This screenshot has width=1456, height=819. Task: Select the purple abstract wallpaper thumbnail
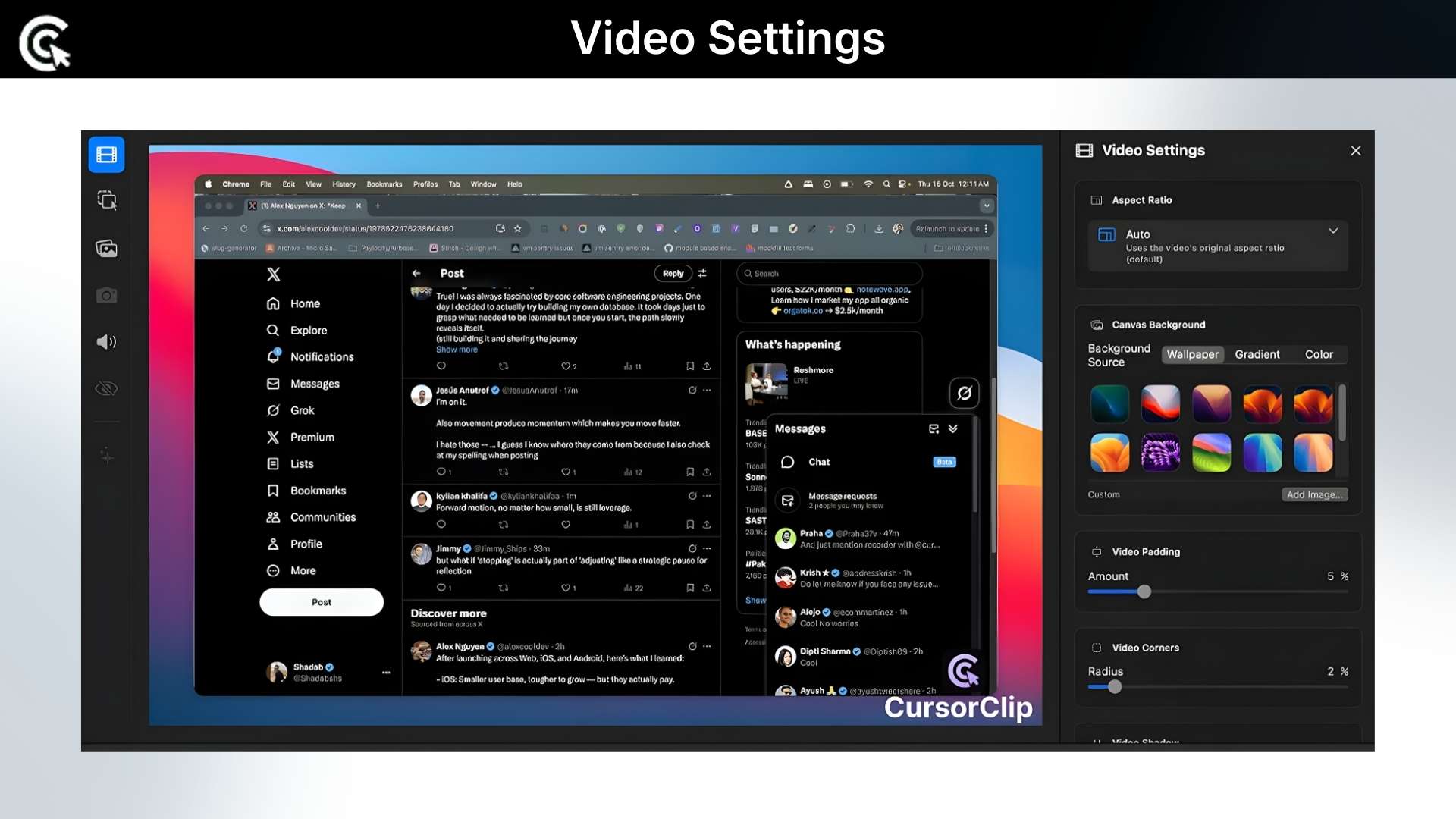1160,453
